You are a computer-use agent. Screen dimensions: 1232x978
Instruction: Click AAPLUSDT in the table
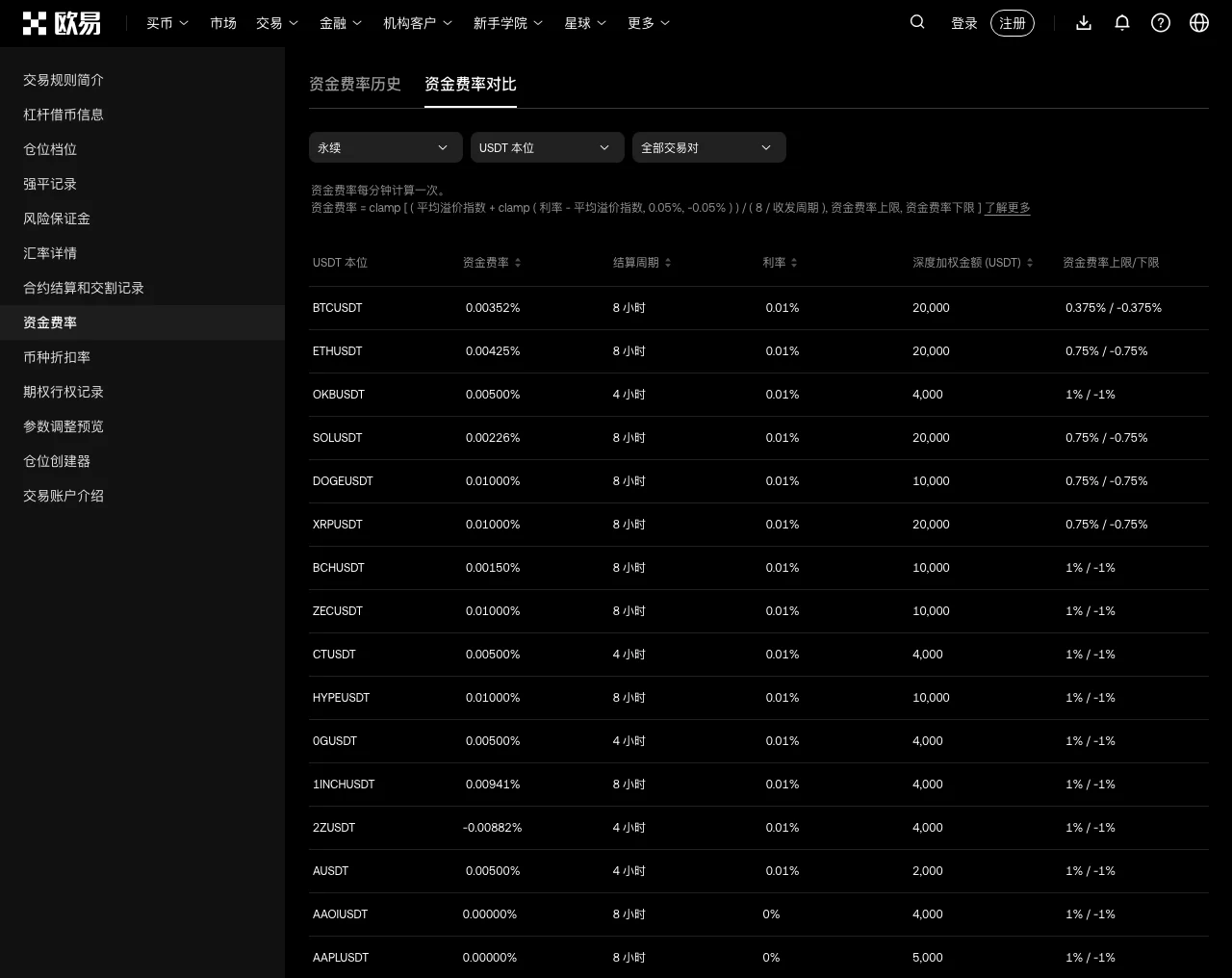(x=341, y=958)
